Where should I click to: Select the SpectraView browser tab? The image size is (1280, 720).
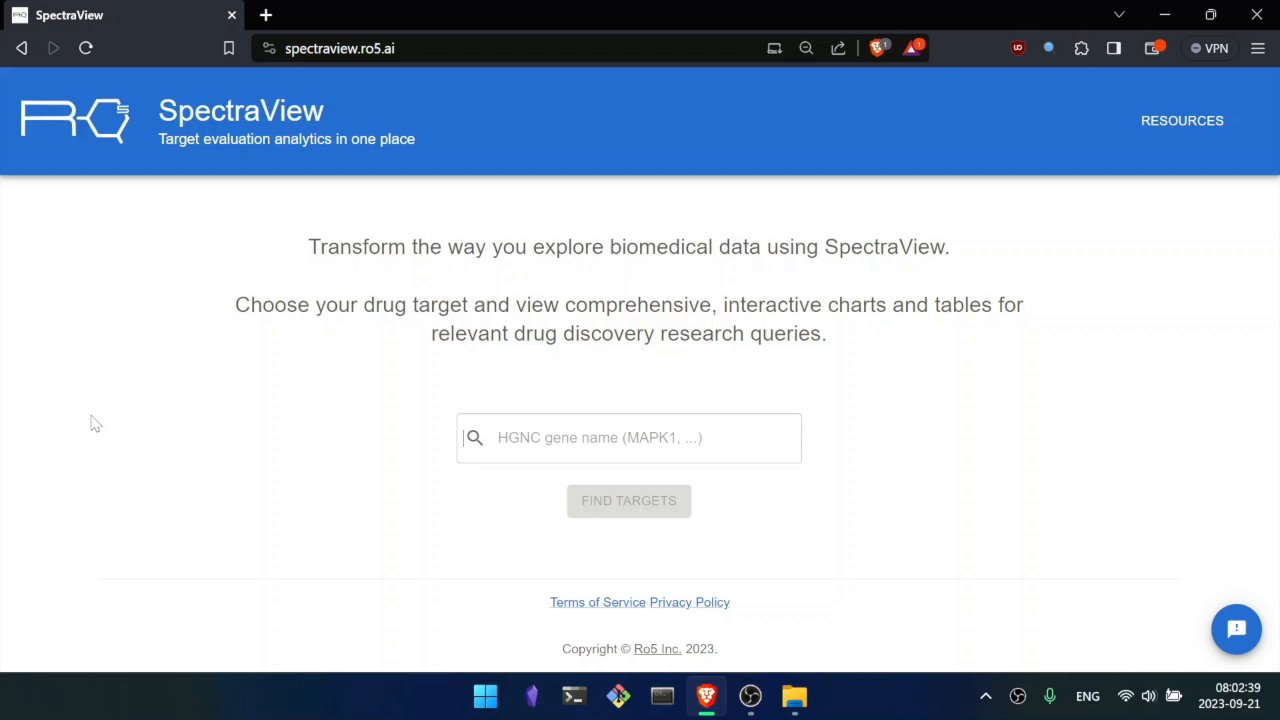click(122, 15)
